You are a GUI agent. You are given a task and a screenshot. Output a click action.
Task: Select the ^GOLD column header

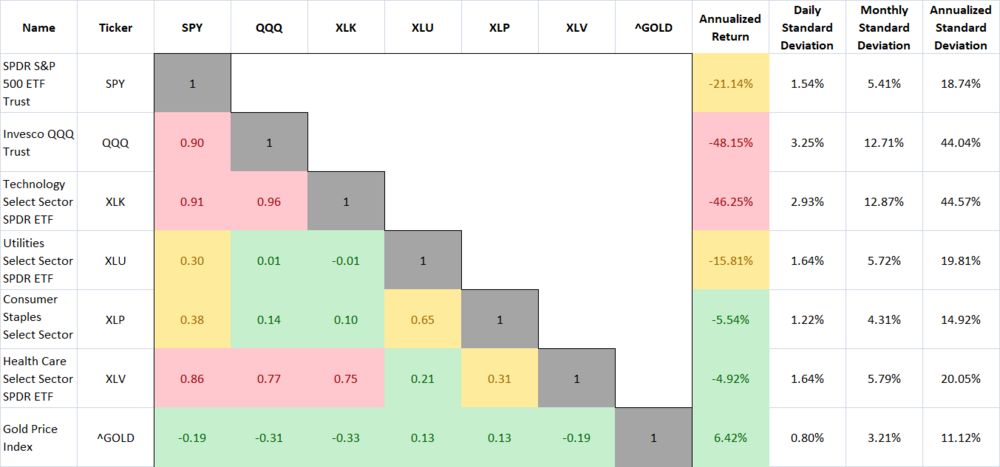coord(655,27)
